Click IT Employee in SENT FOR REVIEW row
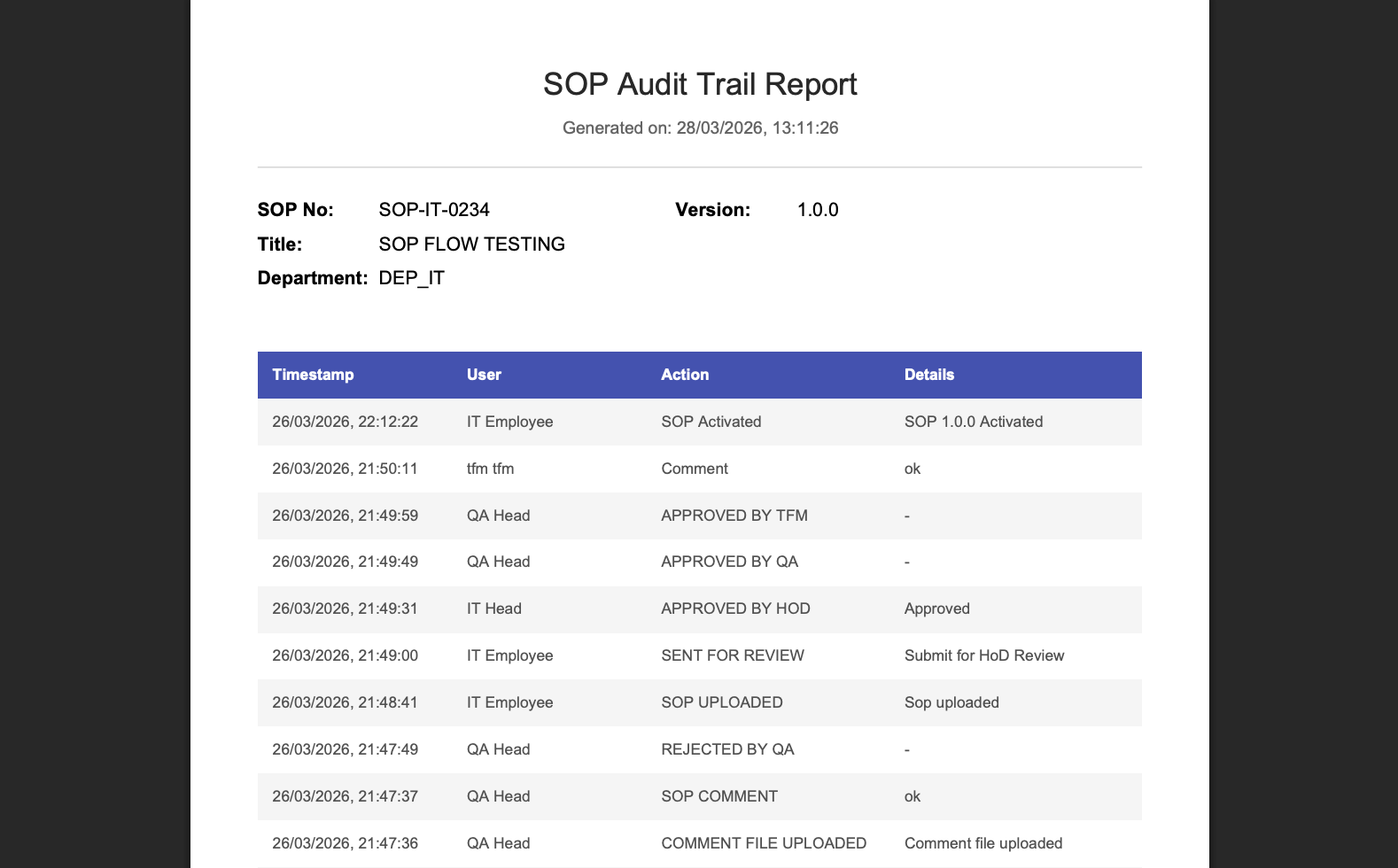This screenshot has height=868, width=1398. (509, 655)
